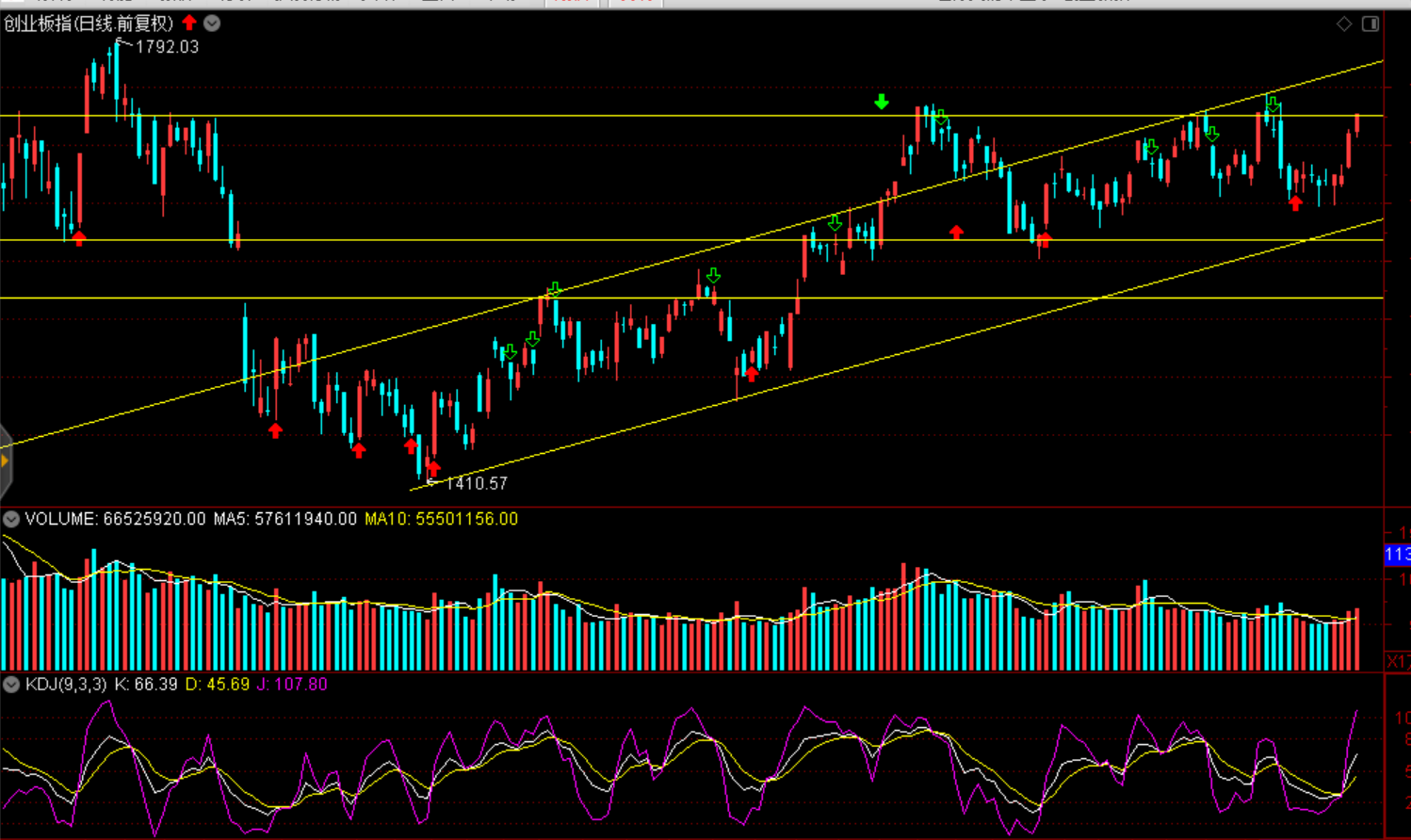The height and width of the screenshot is (840, 1411).
Task: Click the red X17 label on volume axis
Action: click(1398, 662)
